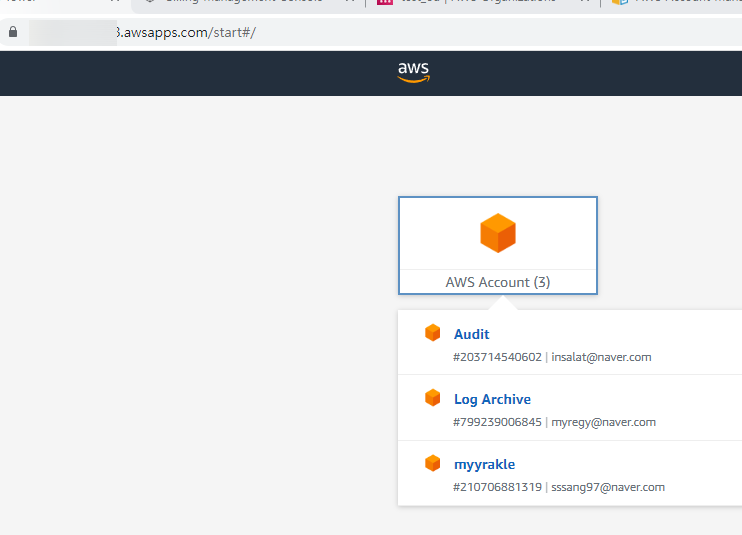Select myregy@naver.com email text
This screenshot has width=742, height=535.
603,422
